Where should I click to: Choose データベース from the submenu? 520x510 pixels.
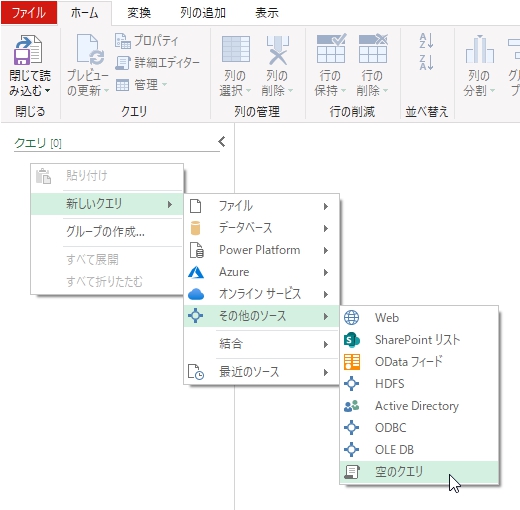261,228
